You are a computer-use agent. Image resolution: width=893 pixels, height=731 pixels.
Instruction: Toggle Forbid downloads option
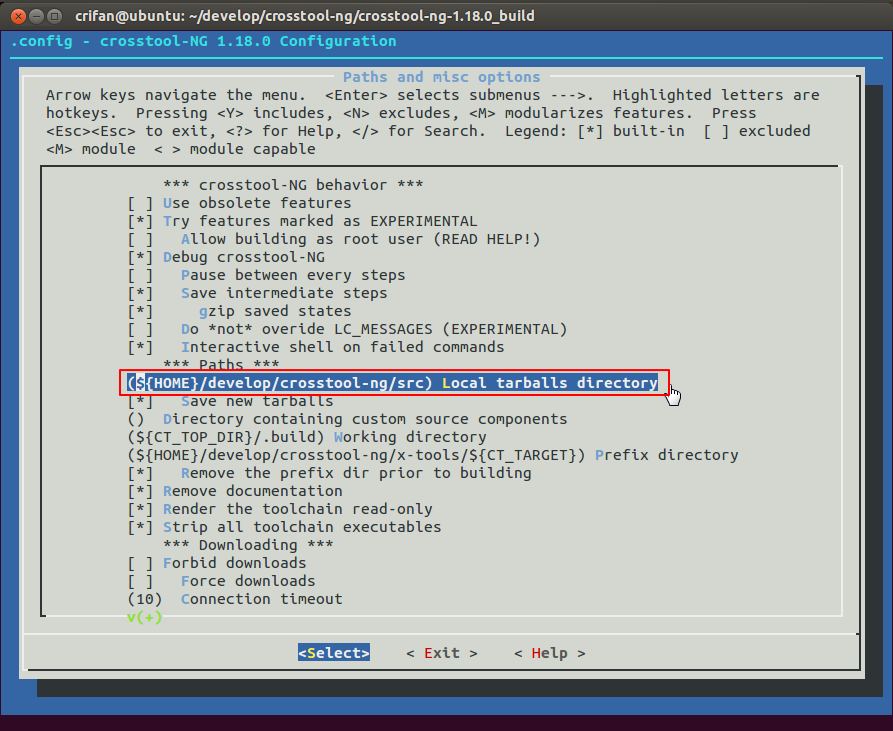pyautogui.click(x=217, y=563)
